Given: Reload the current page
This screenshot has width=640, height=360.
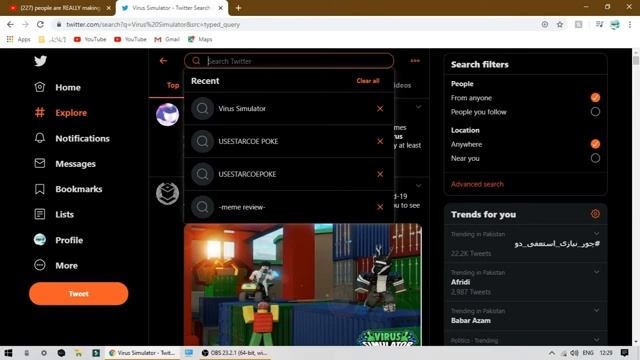Looking at the screenshot, I should pos(40,24).
